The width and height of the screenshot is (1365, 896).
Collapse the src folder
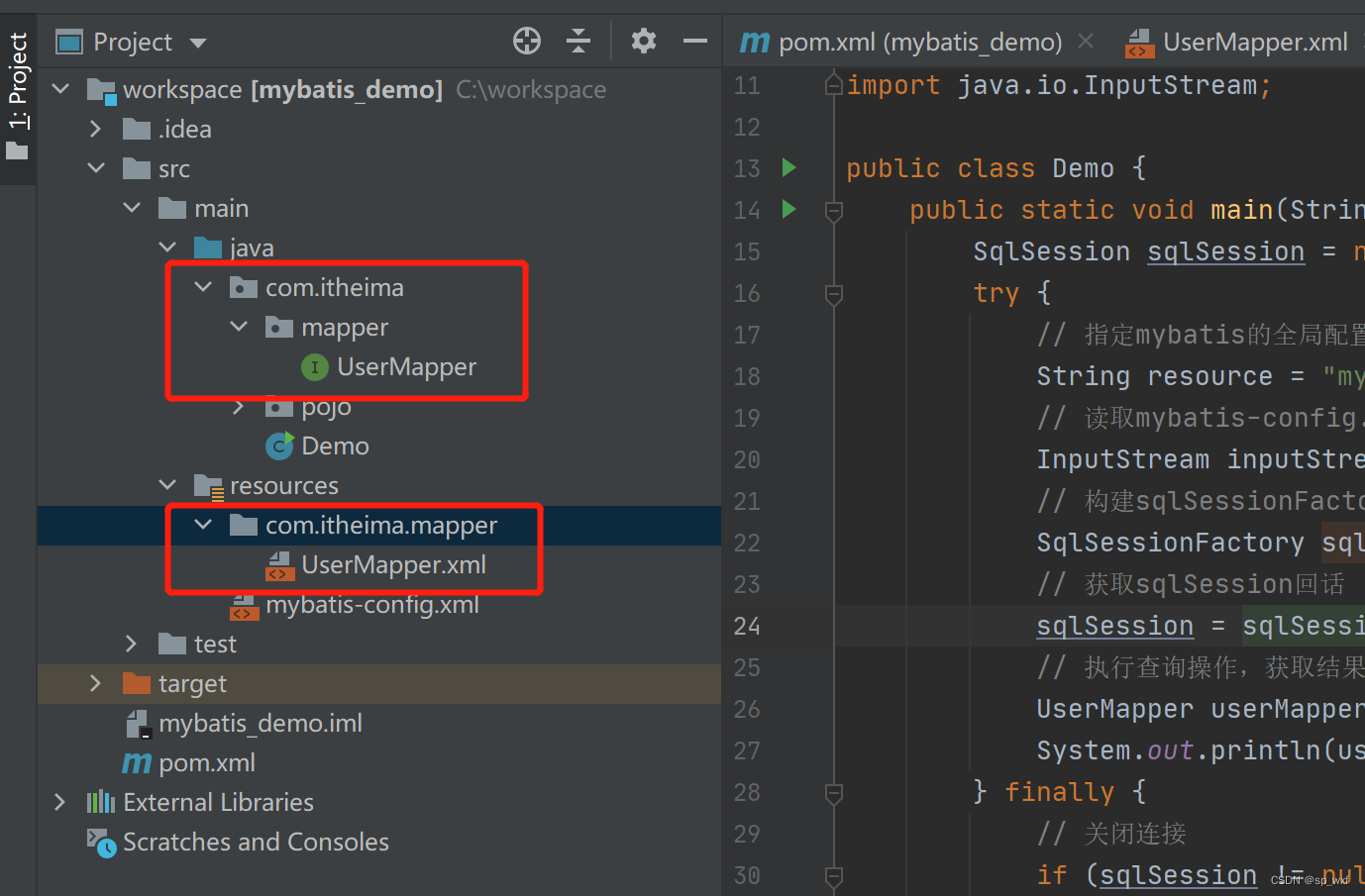click(96, 168)
